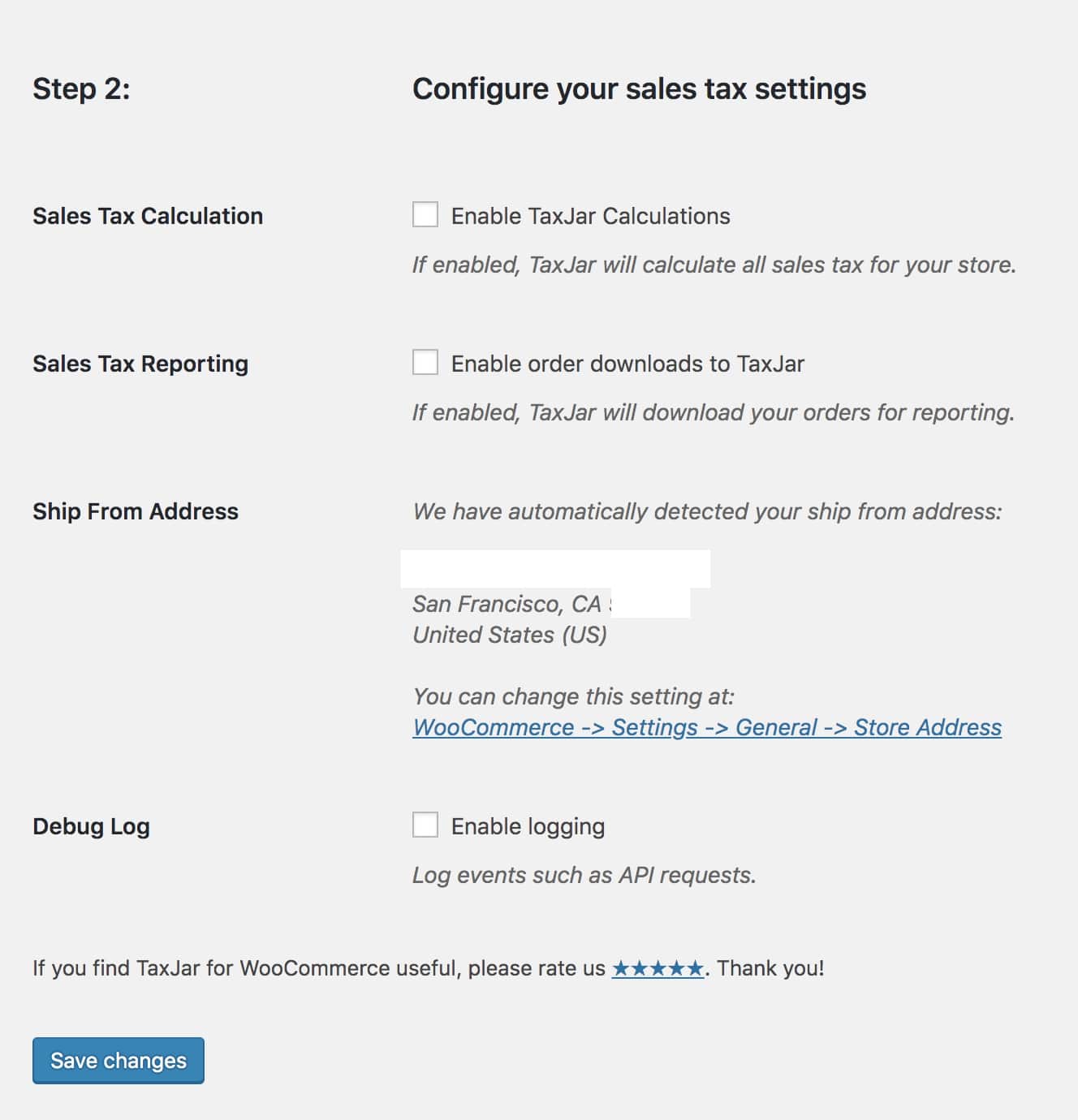Screen dimensions: 1078x1120
Task: Check the Enable order downloads to TaxJar box
Action: 425,363
